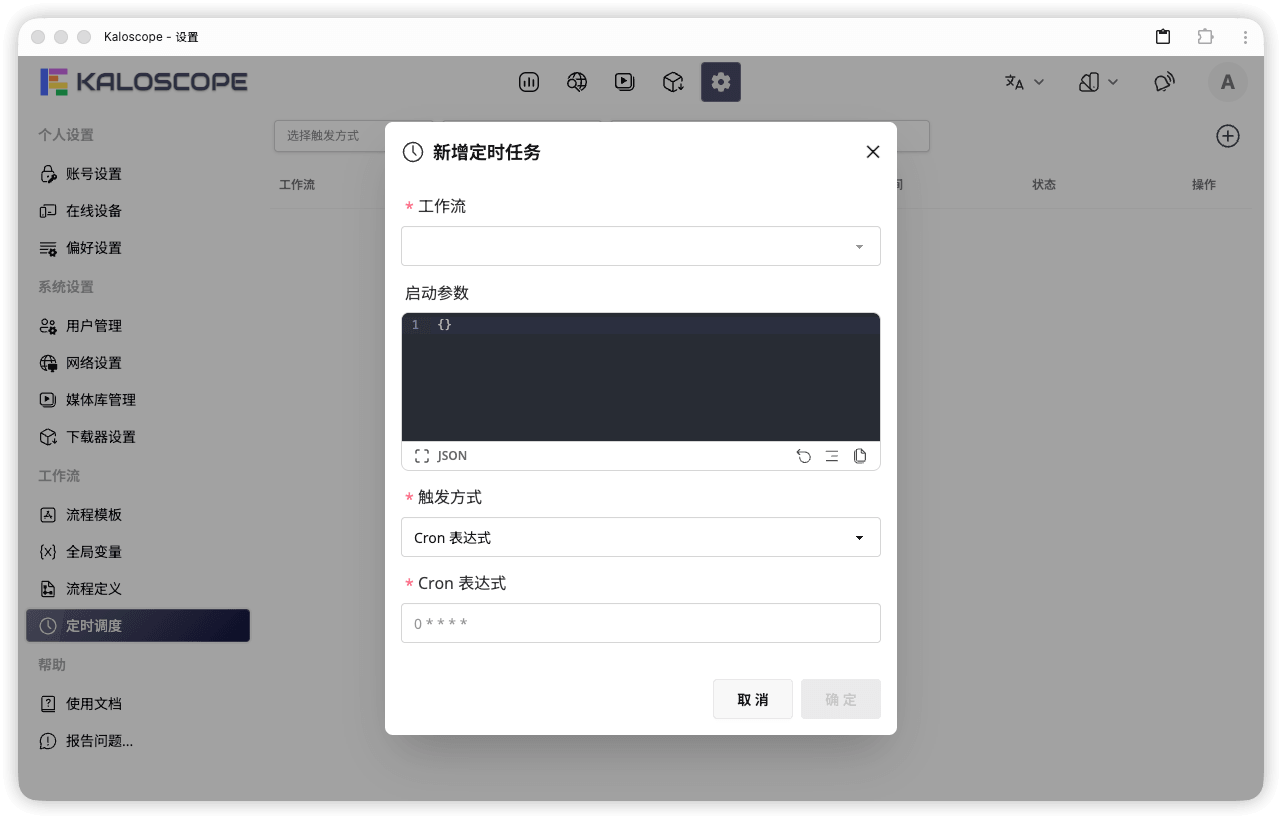The height and width of the screenshot is (819, 1282).
Task: Close the 新增定时任务 dialog
Action: tap(873, 152)
